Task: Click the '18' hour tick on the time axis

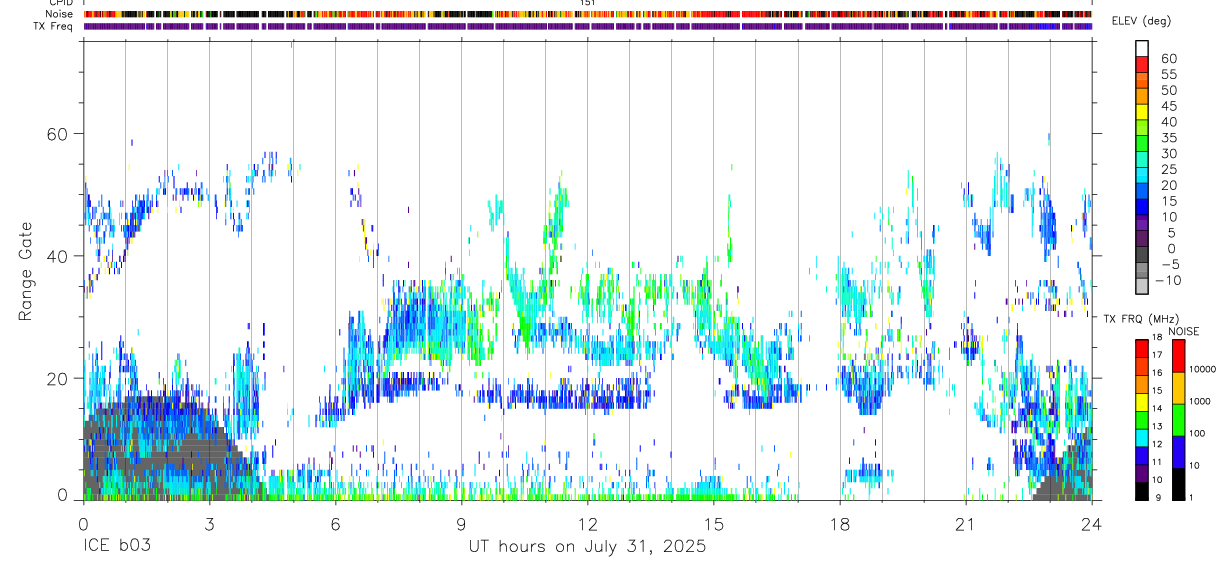Action: point(839,524)
